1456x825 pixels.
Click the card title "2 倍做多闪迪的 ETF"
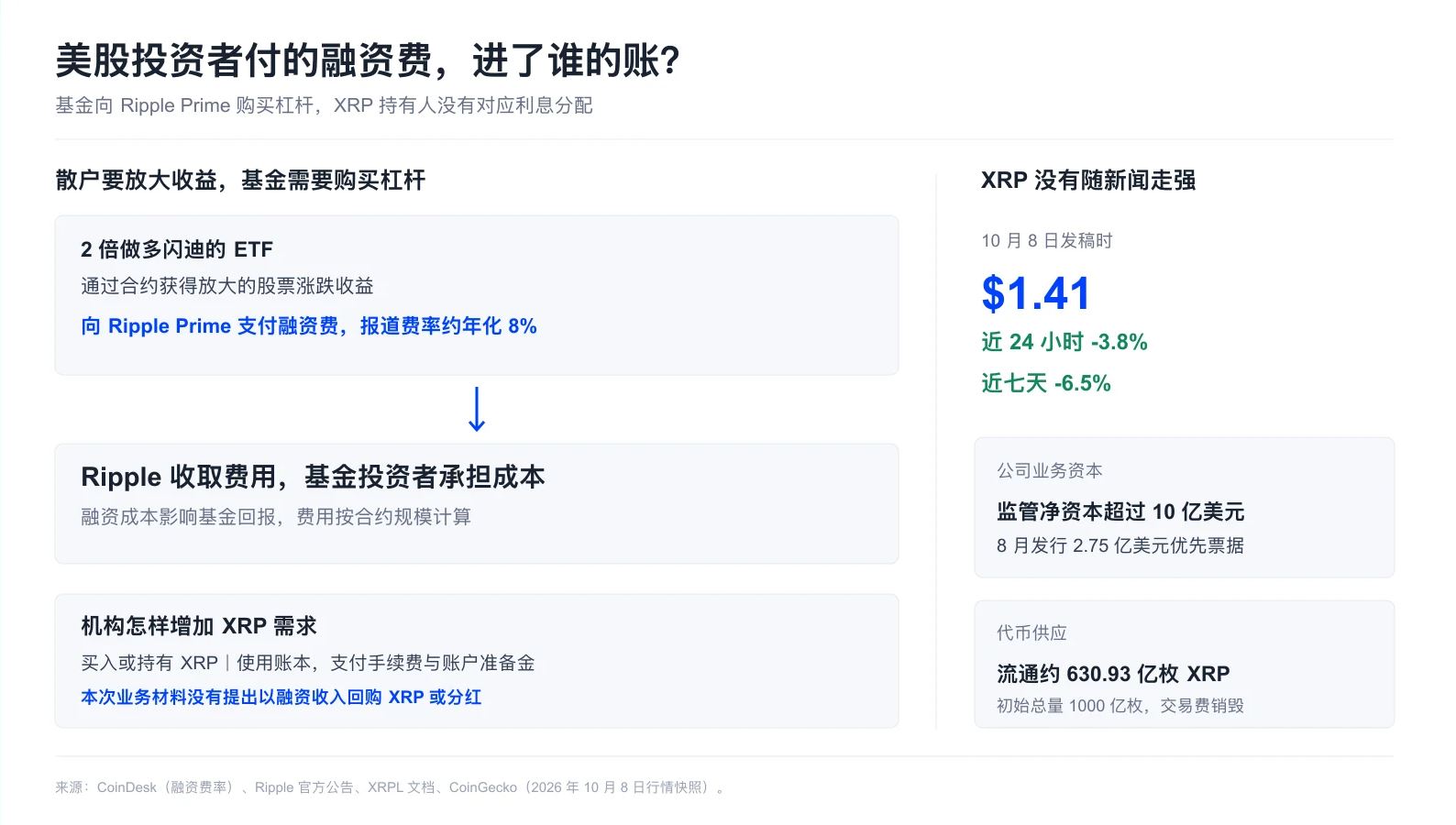(x=177, y=249)
